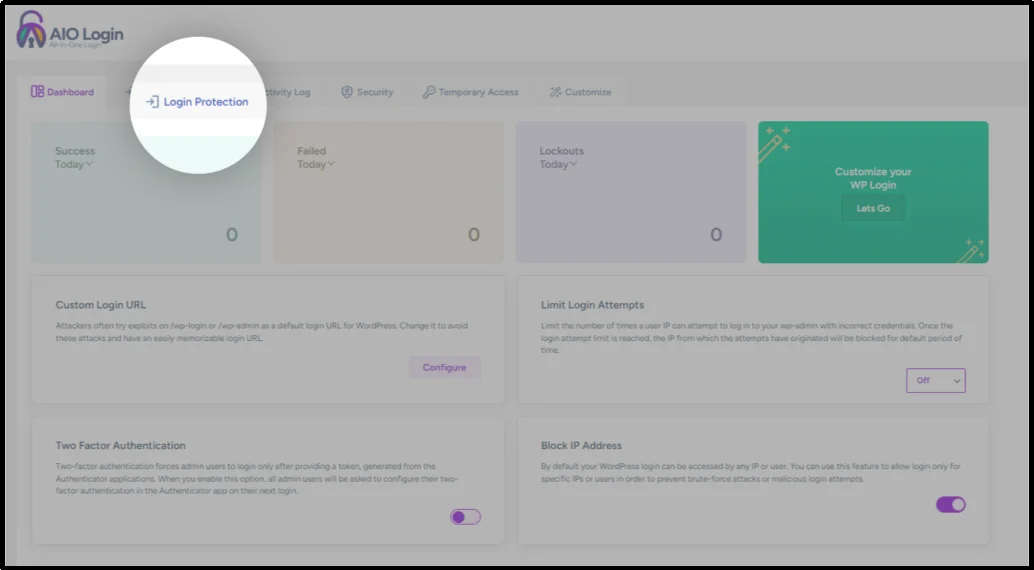This screenshot has width=1034, height=570.
Task: Click the Two Factor Authentication heading
Action: point(121,445)
